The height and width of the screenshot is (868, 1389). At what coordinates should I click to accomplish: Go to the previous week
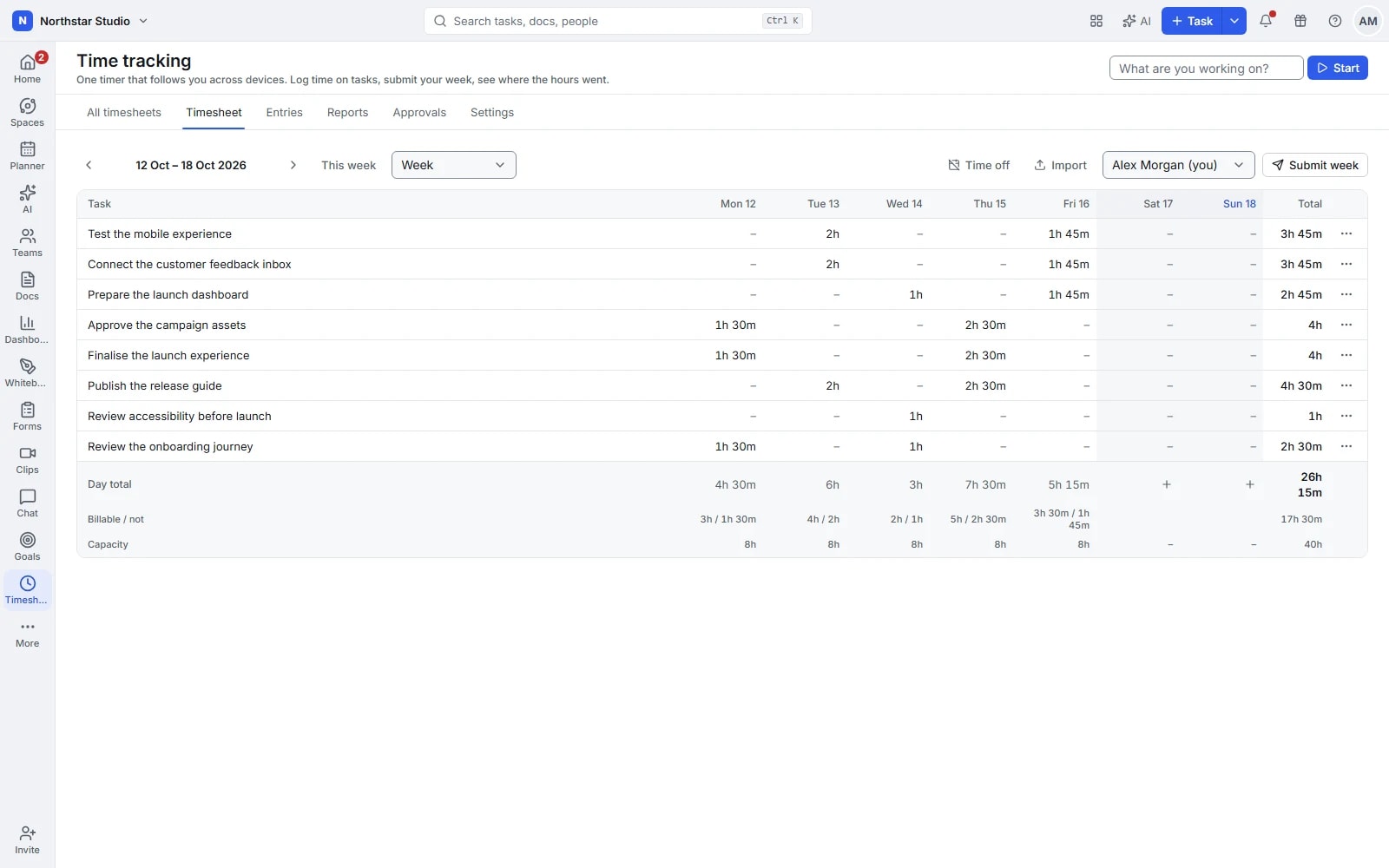click(89, 165)
